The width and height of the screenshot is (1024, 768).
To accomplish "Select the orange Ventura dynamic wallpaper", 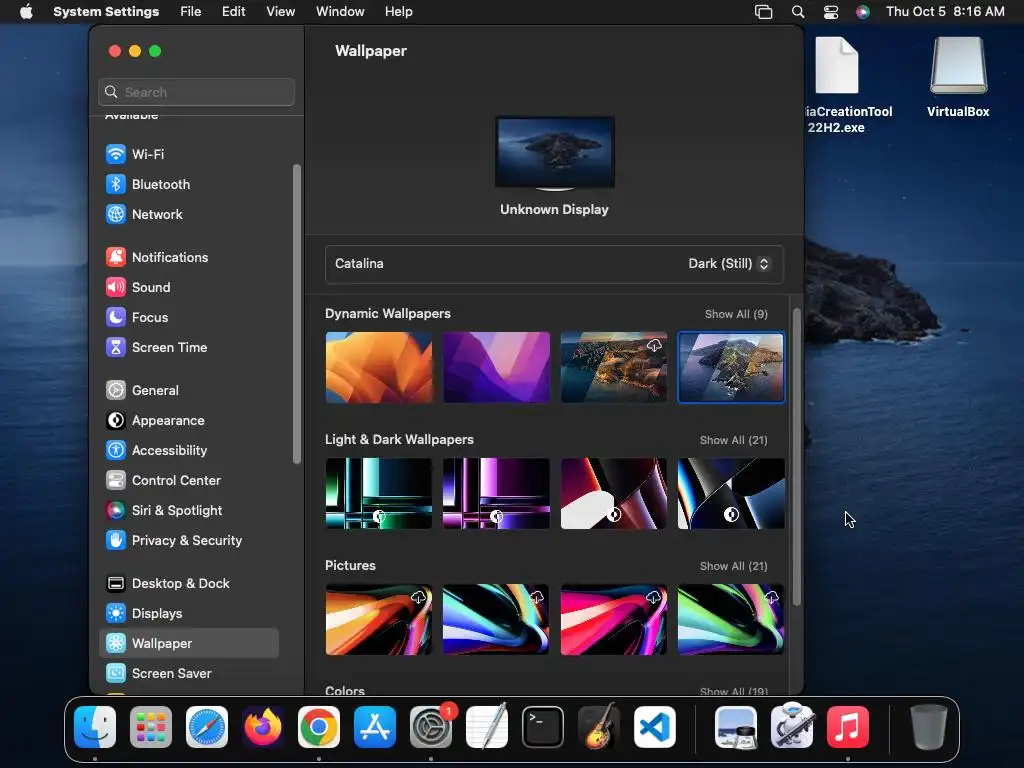I will pos(379,367).
